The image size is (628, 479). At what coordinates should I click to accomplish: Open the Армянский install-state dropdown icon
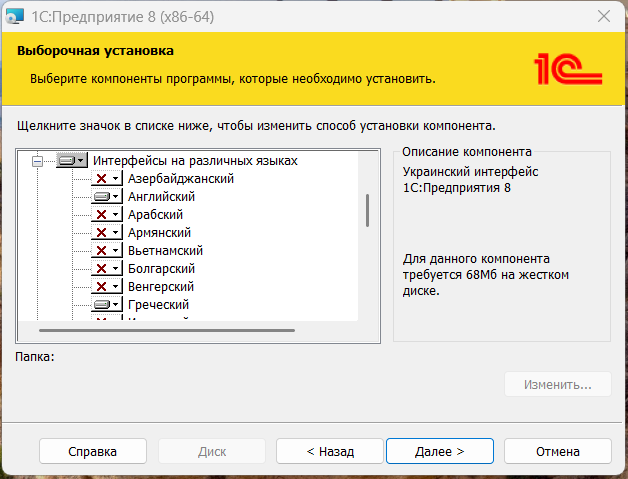107,233
